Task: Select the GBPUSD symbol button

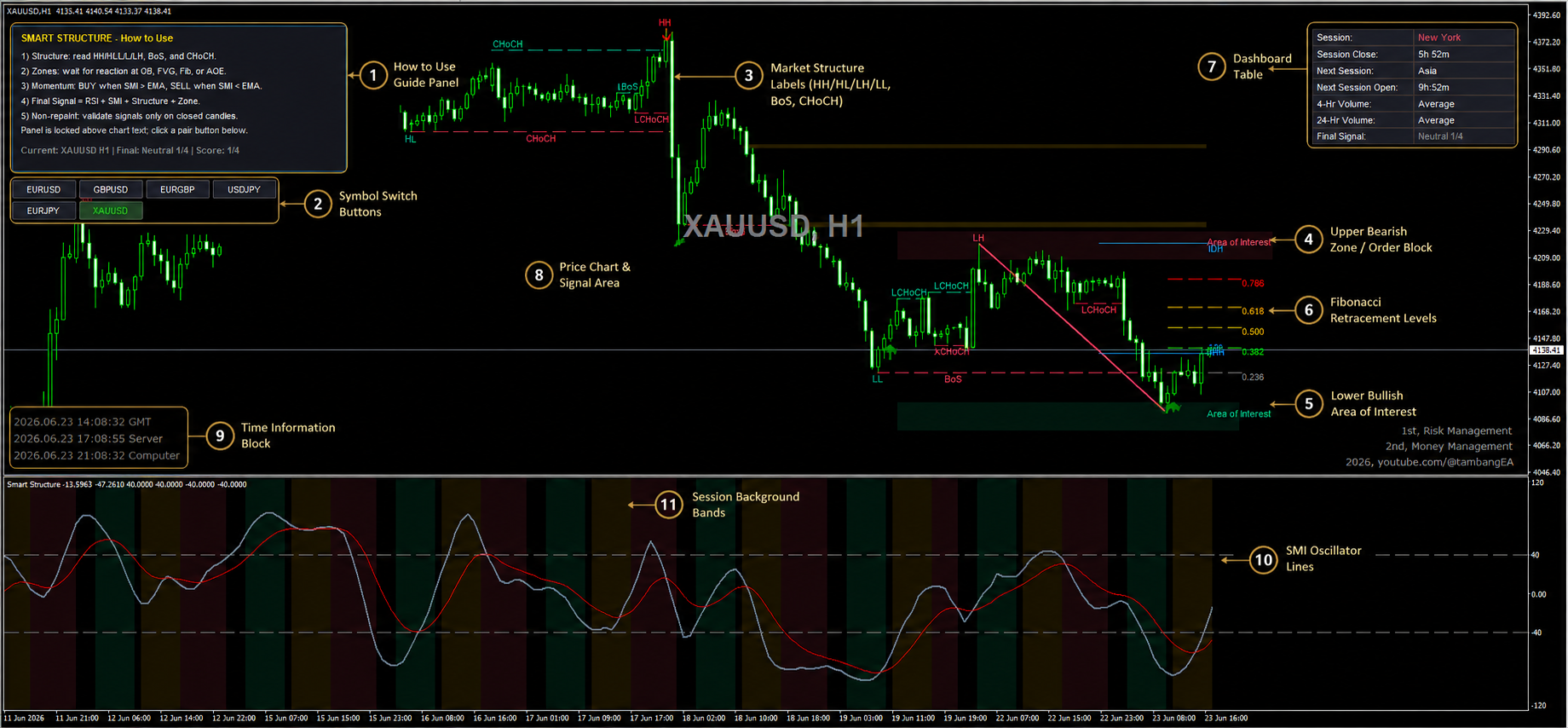Action: [111, 189]
